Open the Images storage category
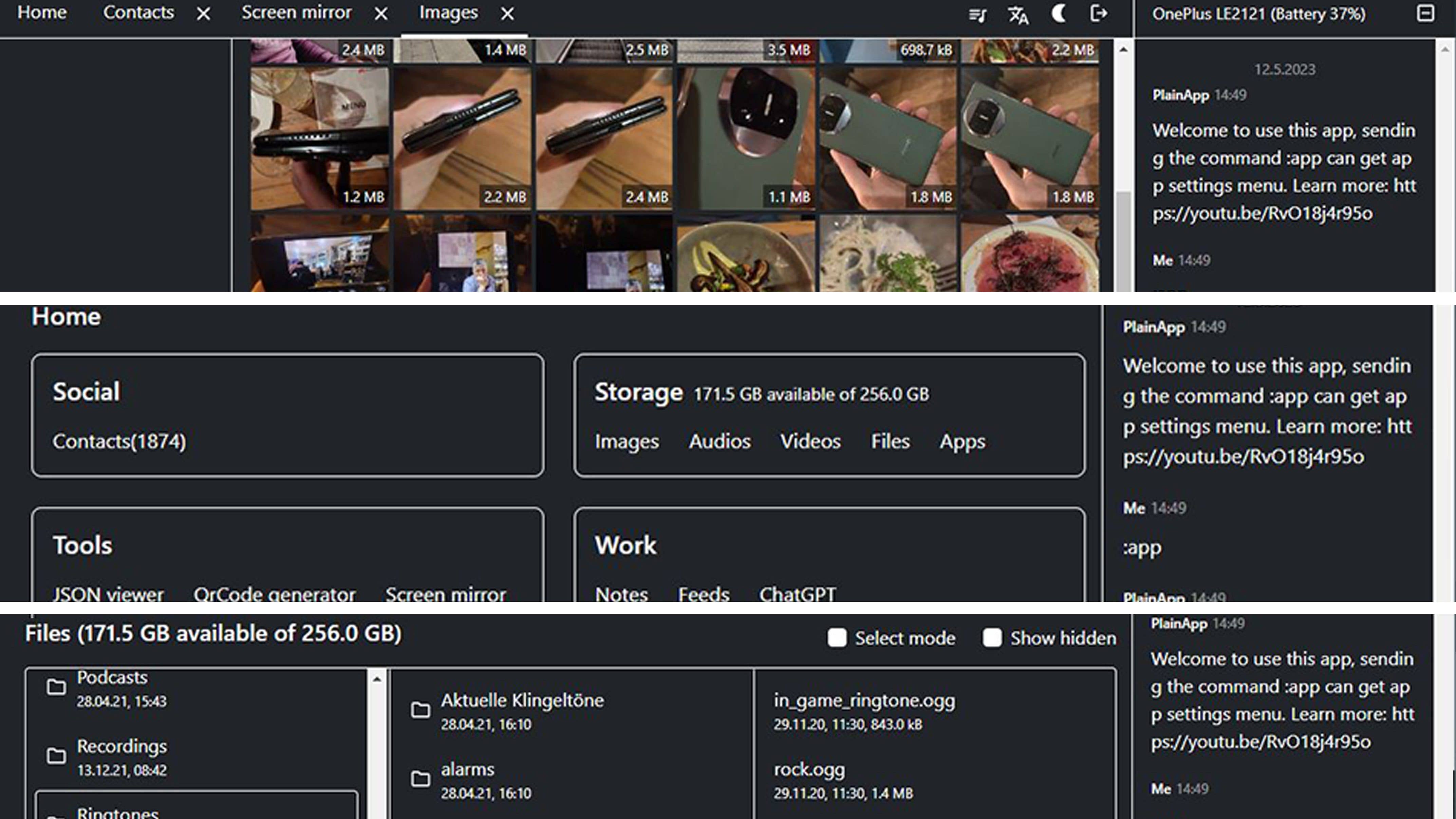 tap(628, 442)
